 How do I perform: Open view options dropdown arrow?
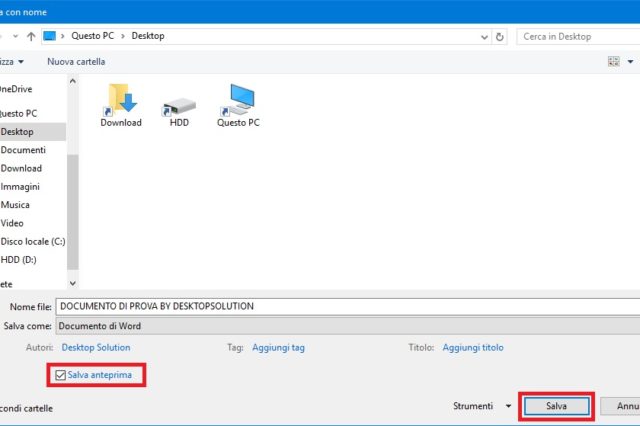(x=630, y=62)
